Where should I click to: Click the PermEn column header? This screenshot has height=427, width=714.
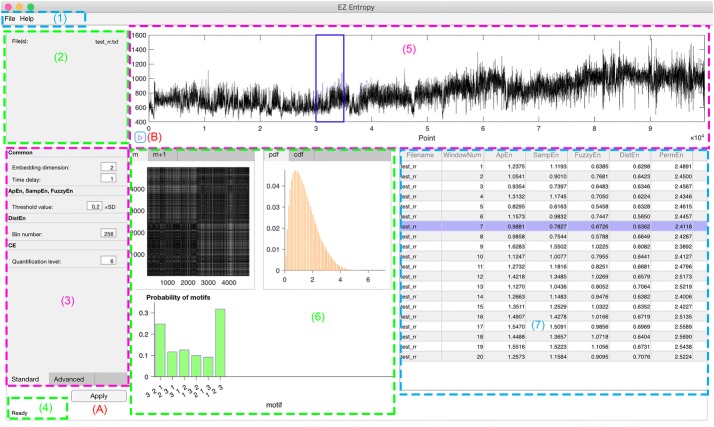click(671, 155)
